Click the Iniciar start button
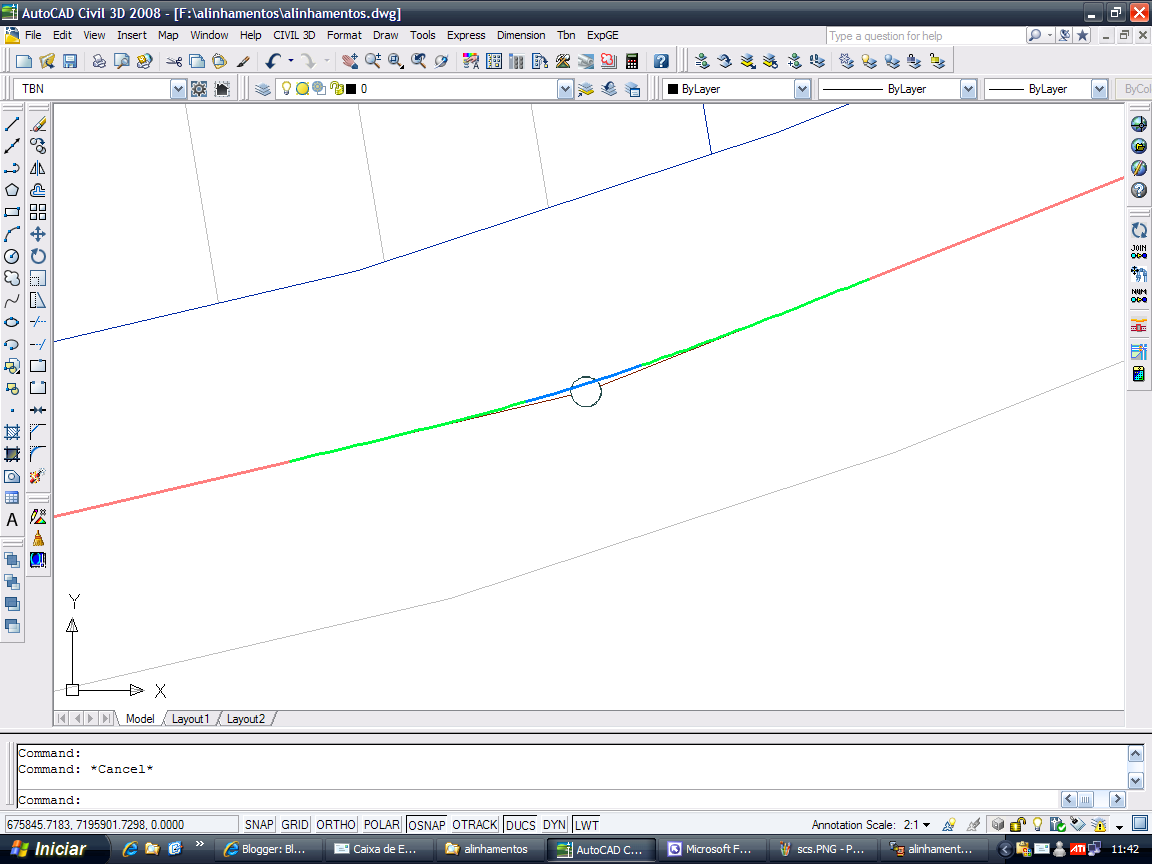1152x864 pixels. [x=53, y=849]
